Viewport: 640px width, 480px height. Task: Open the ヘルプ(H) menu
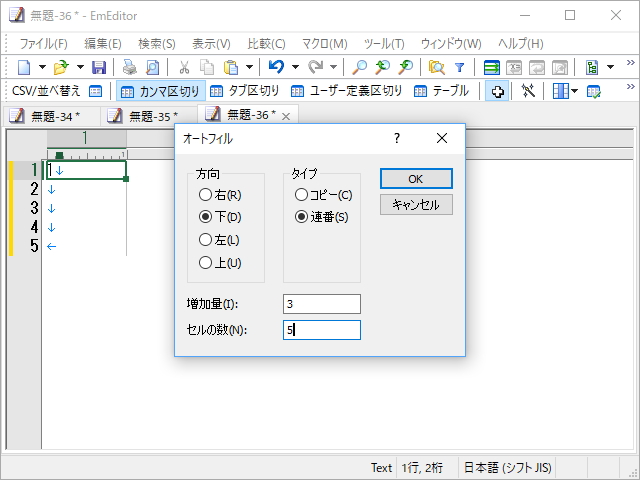520,43
